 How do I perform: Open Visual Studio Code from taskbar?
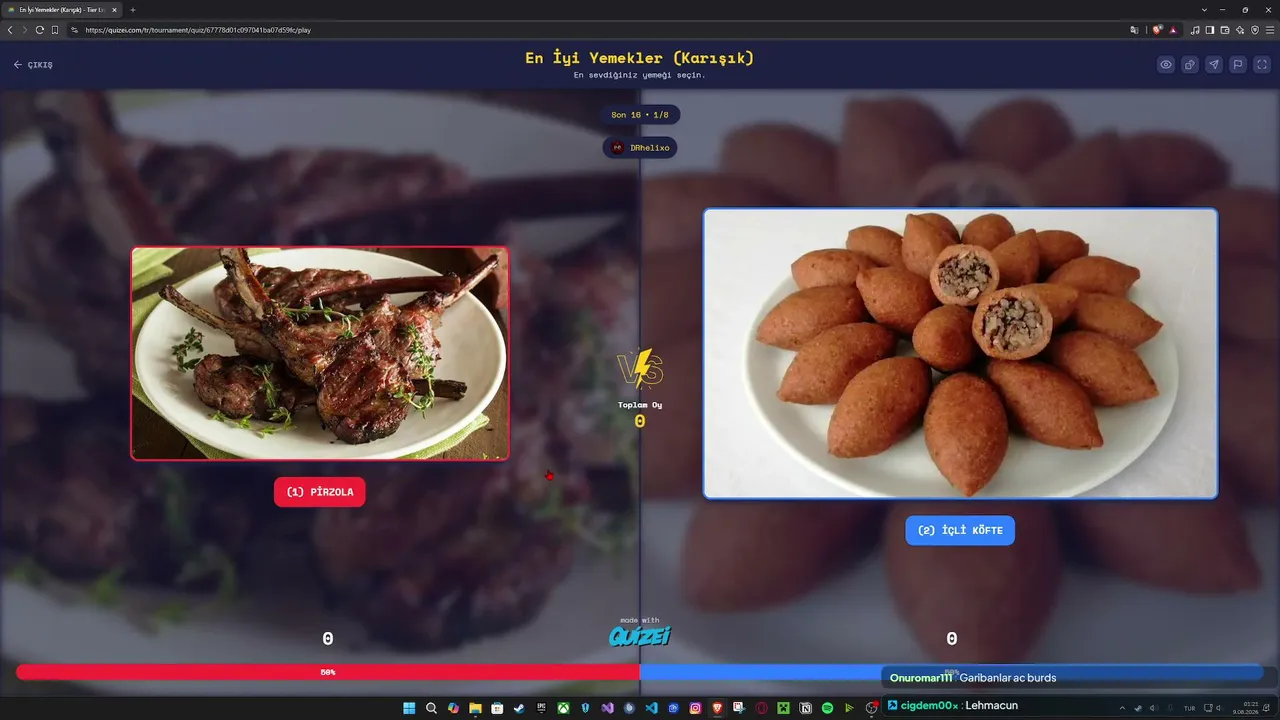651,708
